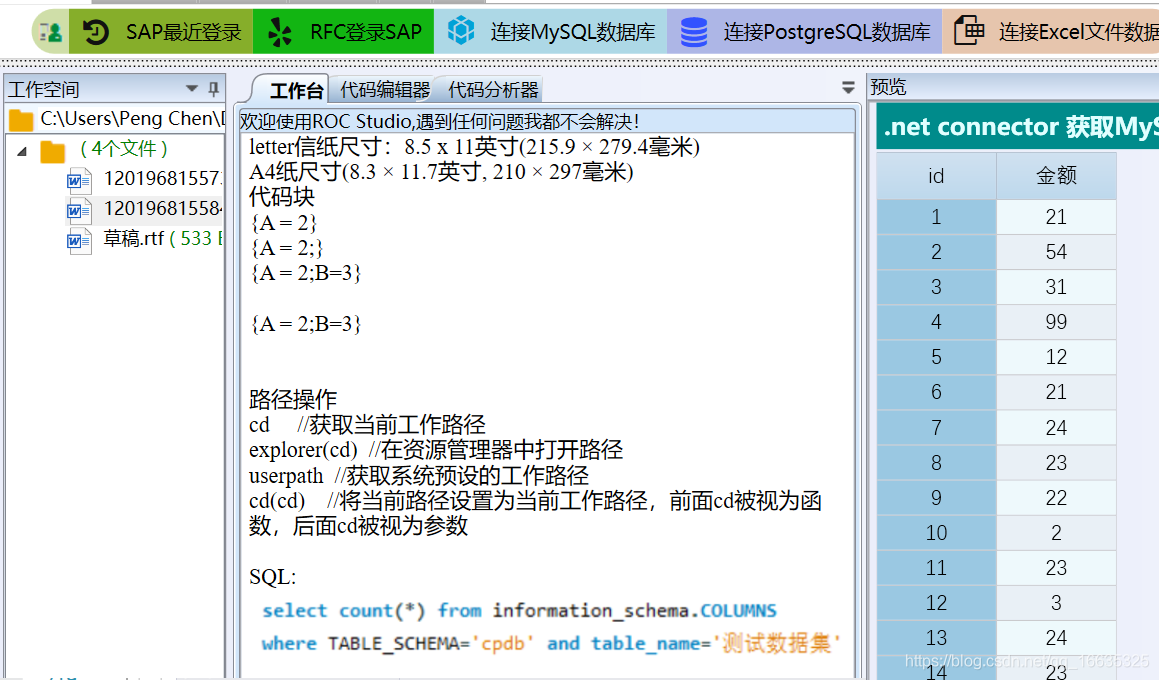Open the dropdown arrow right of the tab bar
Screen dimensions: 1159x680
pyautogui.click(x=847, y=88)
